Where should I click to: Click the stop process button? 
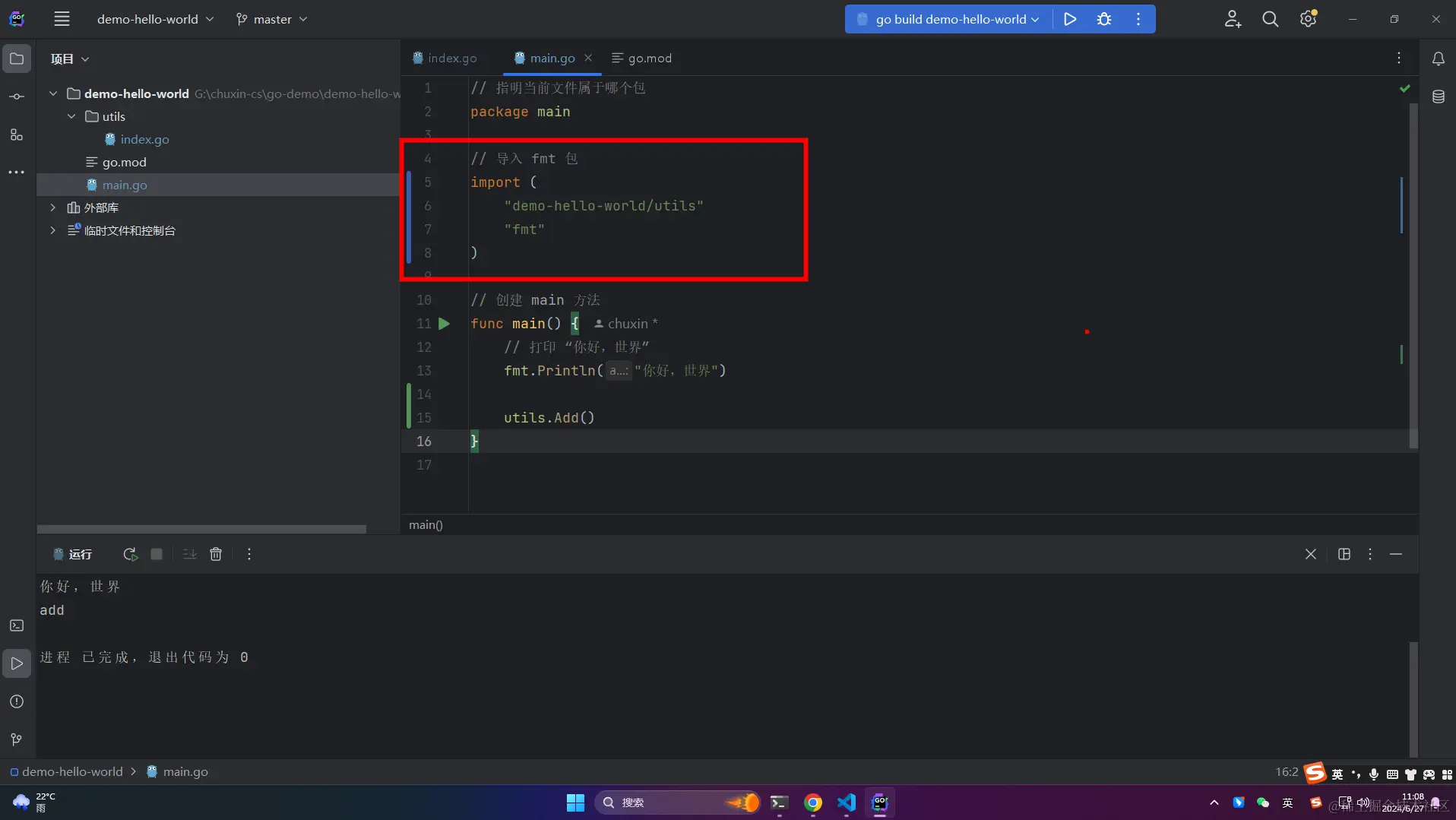coord(157,554)
